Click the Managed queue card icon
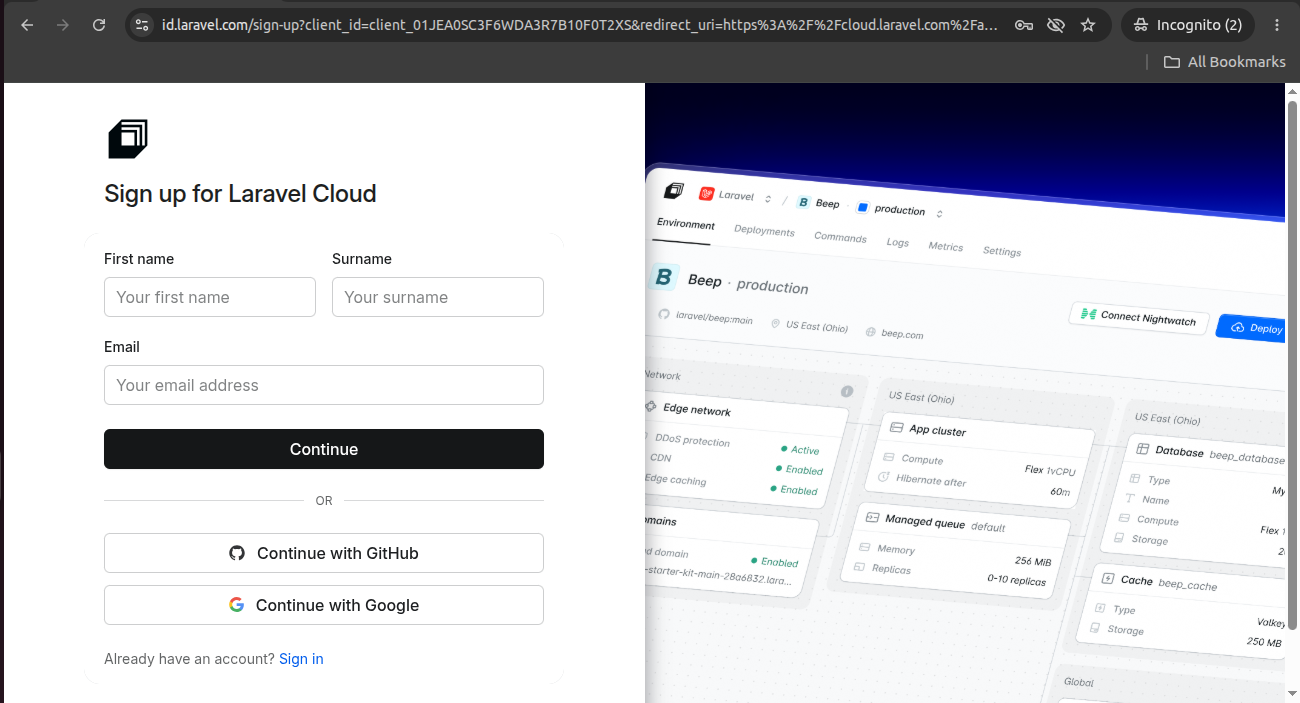The width and height of the screenshot is (1300, 703). coord(872,518)
